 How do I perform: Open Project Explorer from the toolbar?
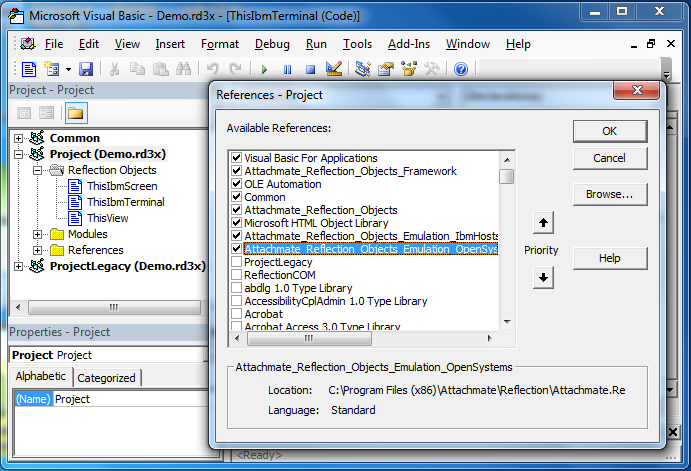pyautogui.click(x=362, y=69)
